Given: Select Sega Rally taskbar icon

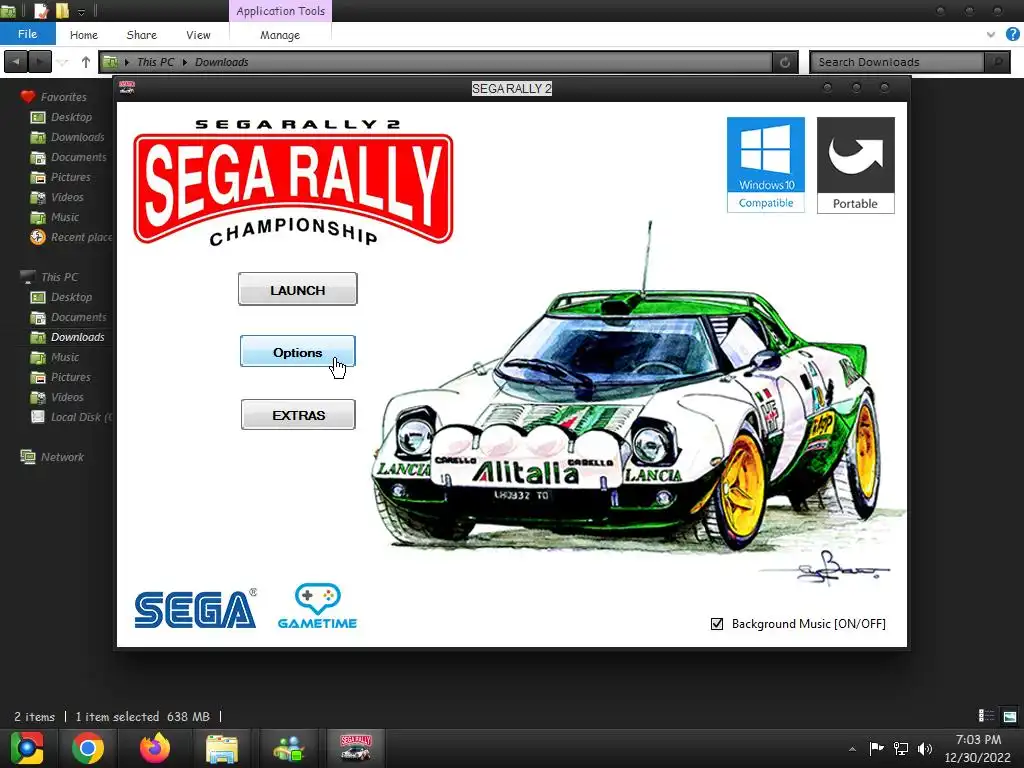Looking at the screenshot, I should tap(356, 748).
